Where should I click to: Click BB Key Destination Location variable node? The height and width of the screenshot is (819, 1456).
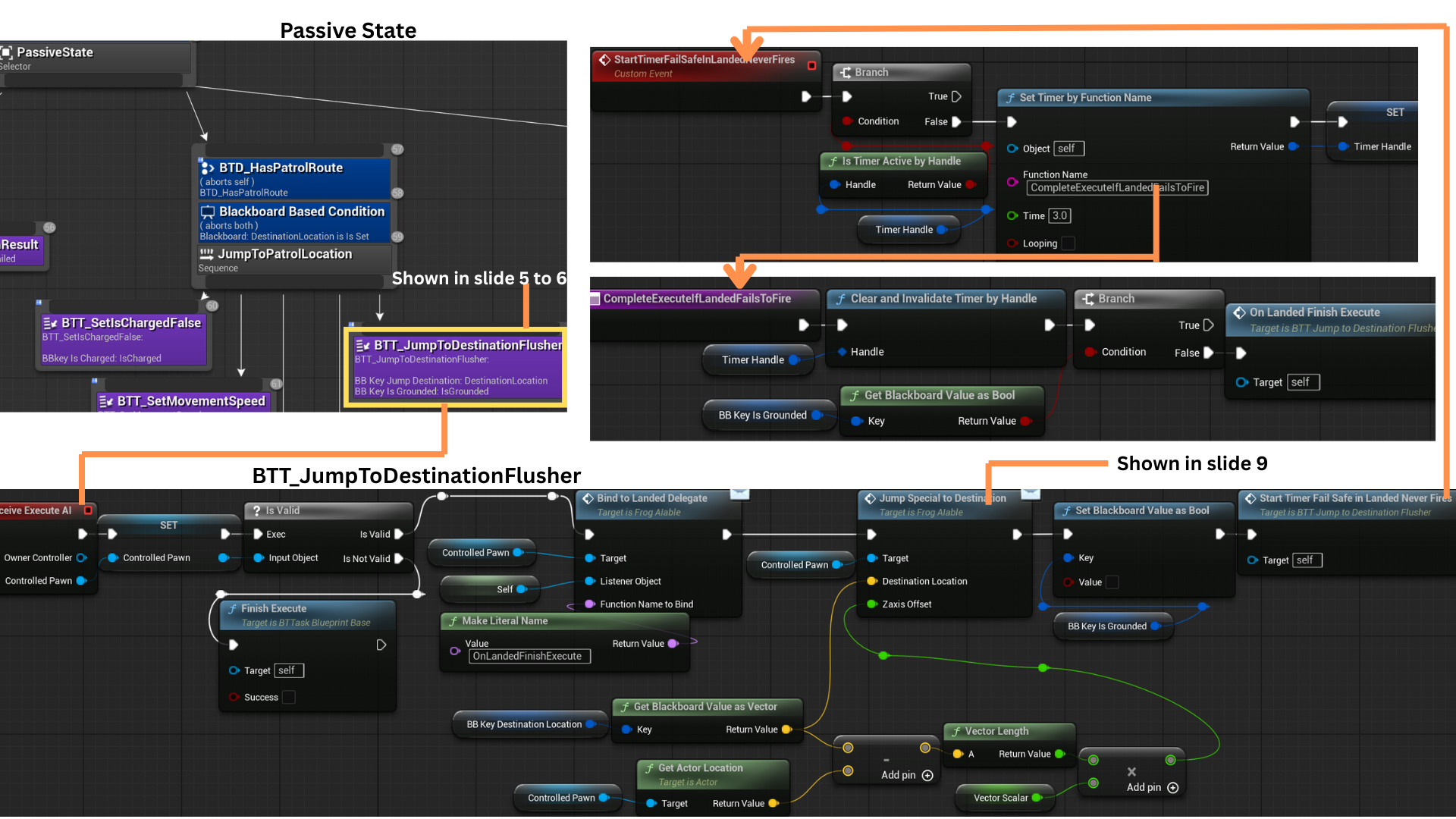[x=524, y=724]
